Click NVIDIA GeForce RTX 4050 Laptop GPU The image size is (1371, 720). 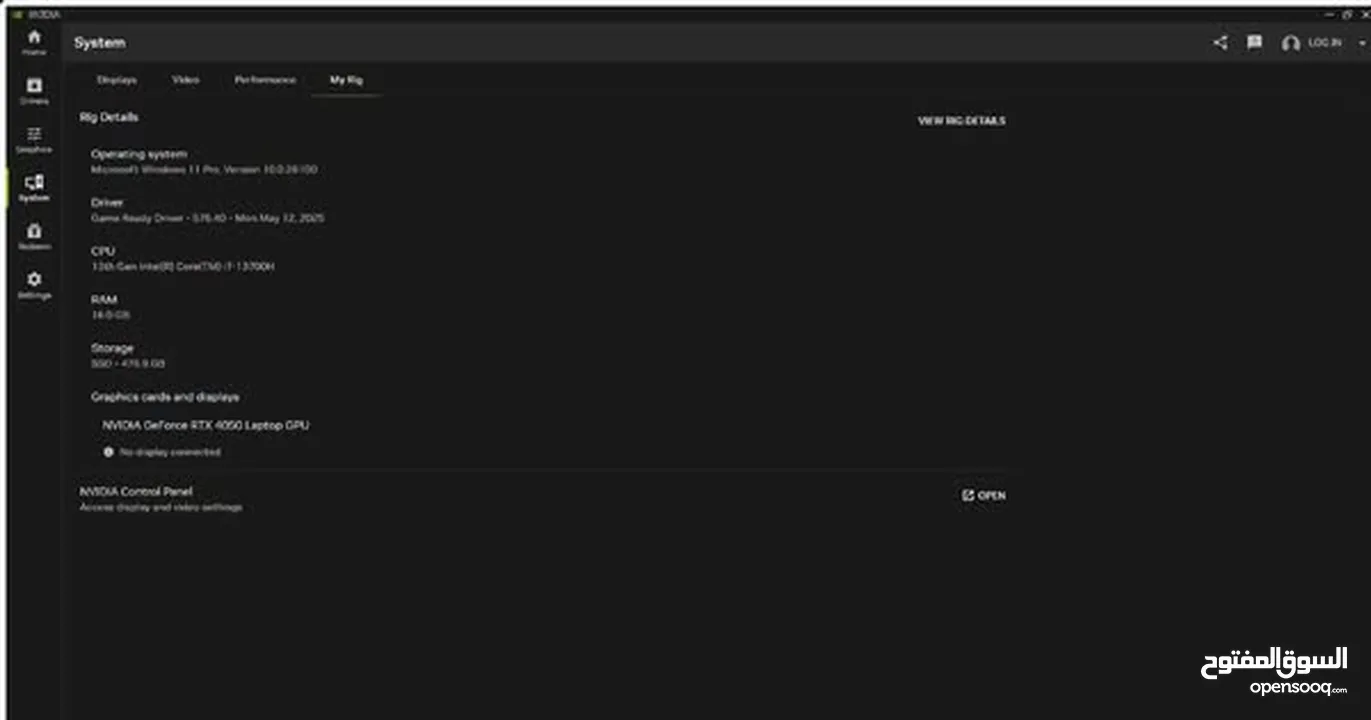206,425
